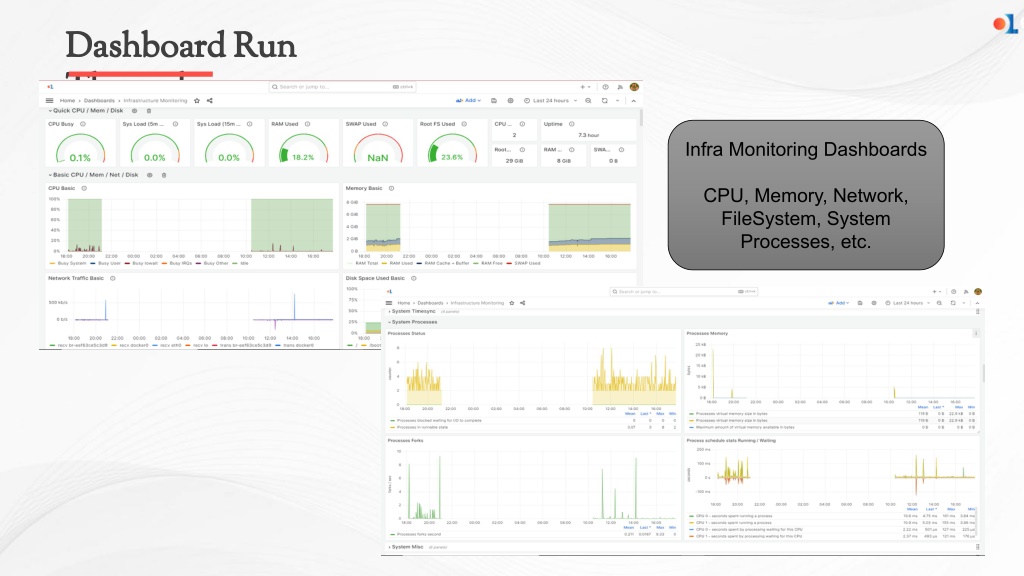Open row settings gear for Quick CPU row
Viewport: 1024px width, 576px height.
point(135,111)
